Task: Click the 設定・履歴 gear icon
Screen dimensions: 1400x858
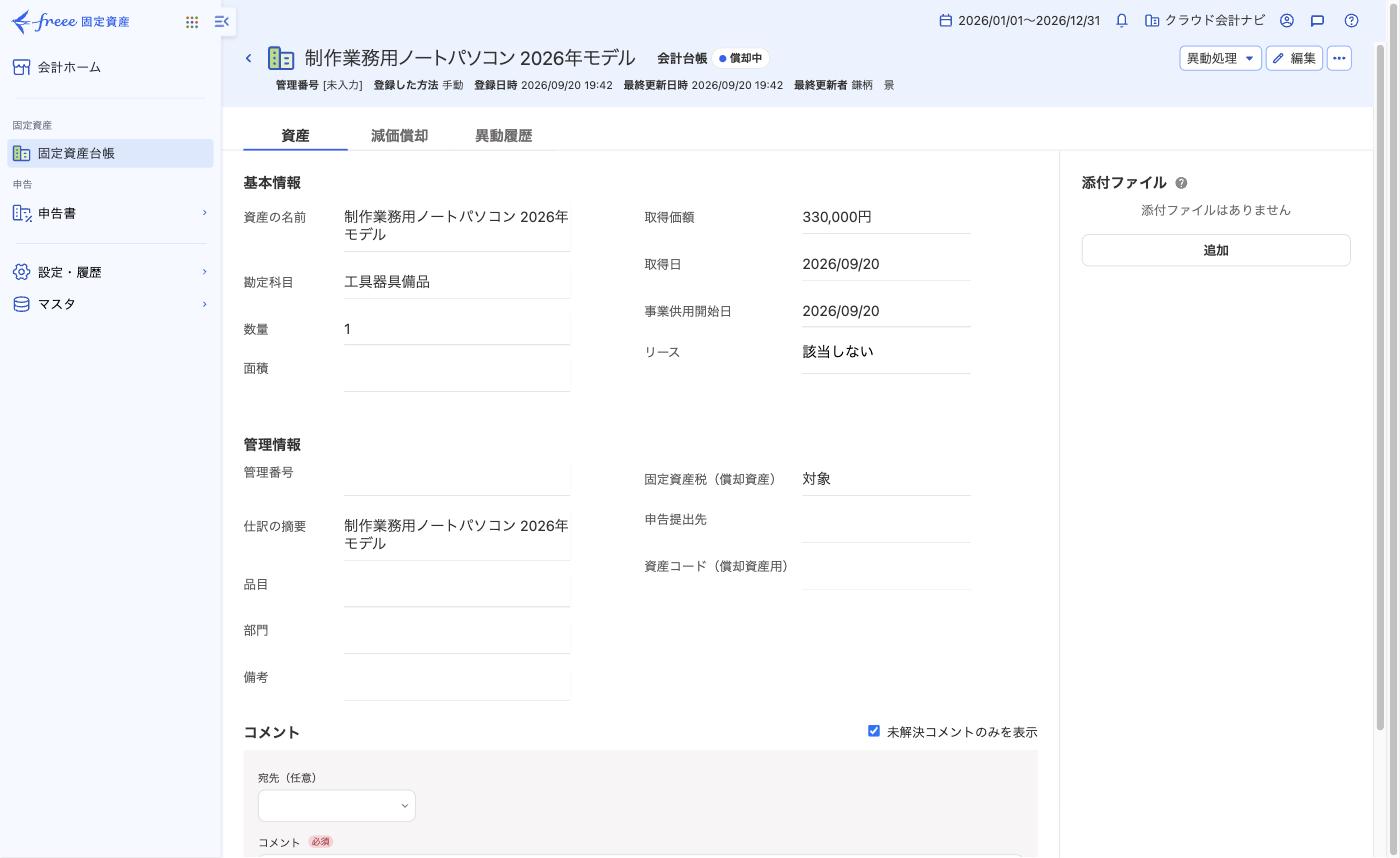Action: coord(21,272)
